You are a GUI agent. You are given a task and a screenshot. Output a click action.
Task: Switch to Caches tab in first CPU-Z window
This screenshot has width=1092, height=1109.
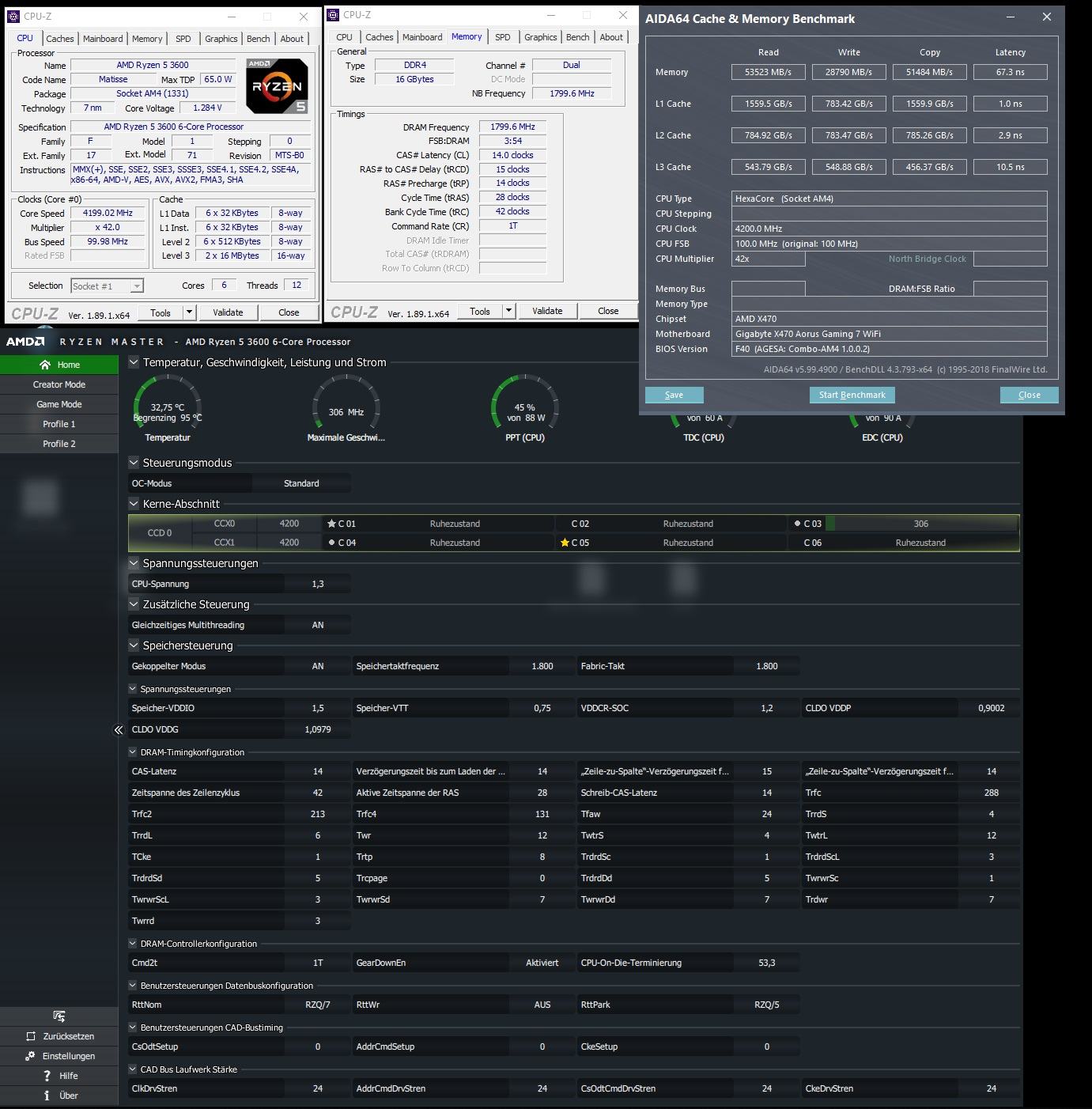59,39
